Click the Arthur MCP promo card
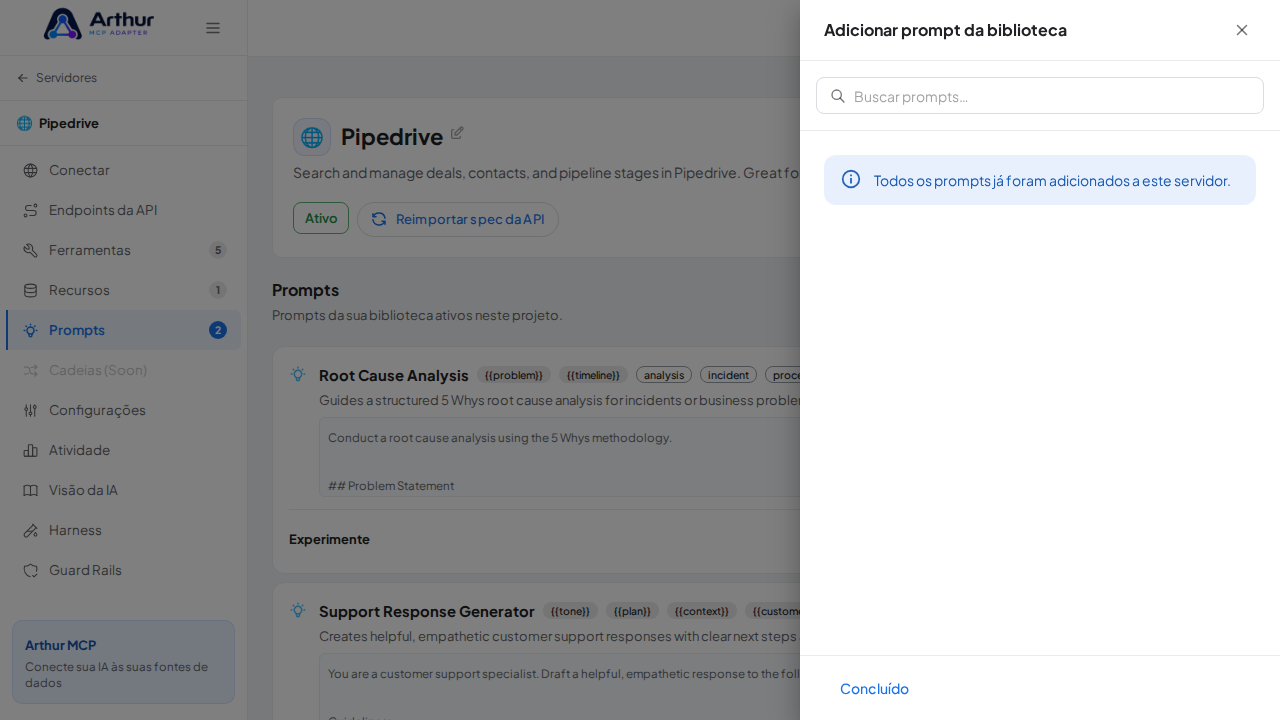The width and height of the screenshot is (1280, 720). click(123, 662)
